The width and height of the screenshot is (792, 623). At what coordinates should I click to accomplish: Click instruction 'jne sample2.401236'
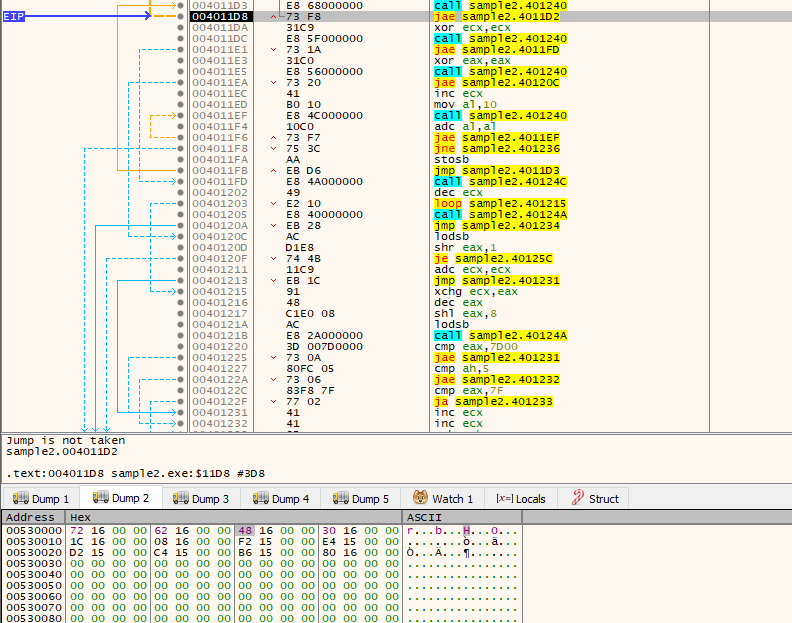497,149
